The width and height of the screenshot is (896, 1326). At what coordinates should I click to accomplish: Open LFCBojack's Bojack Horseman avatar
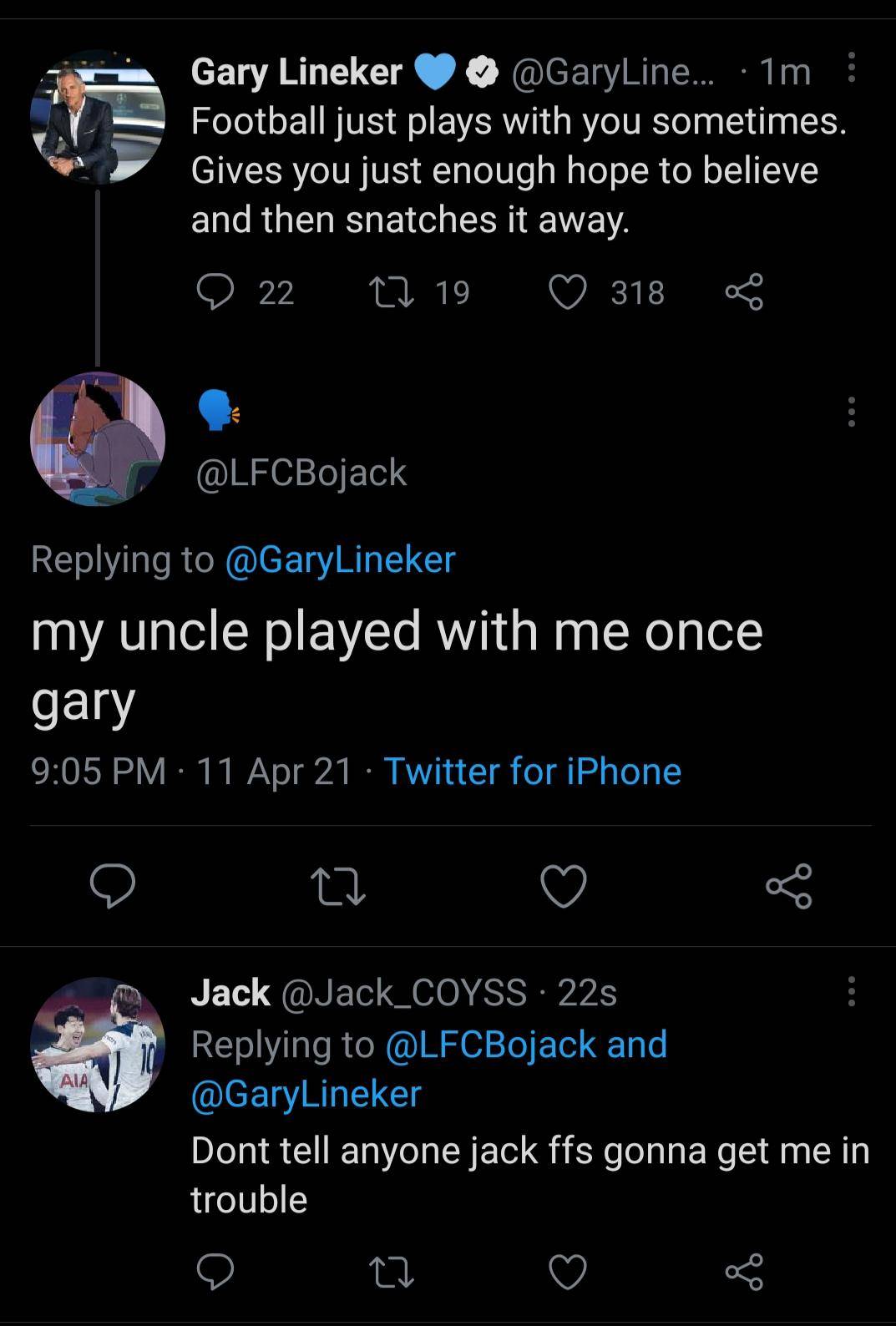pyautogui.click(x=99, y=438)
